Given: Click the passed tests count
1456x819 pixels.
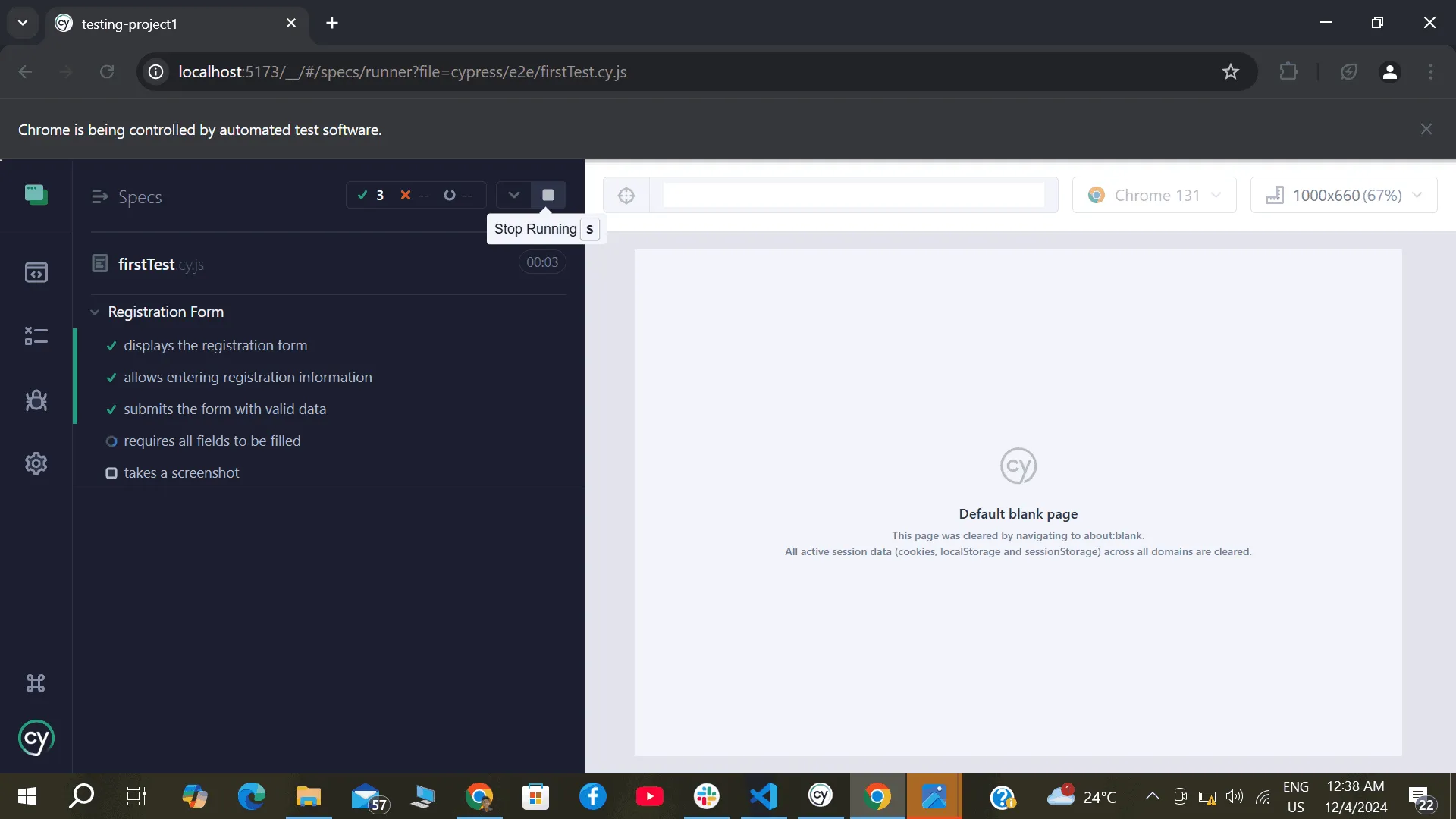Looking at the screenshot, I should click(x=371, y=195).
